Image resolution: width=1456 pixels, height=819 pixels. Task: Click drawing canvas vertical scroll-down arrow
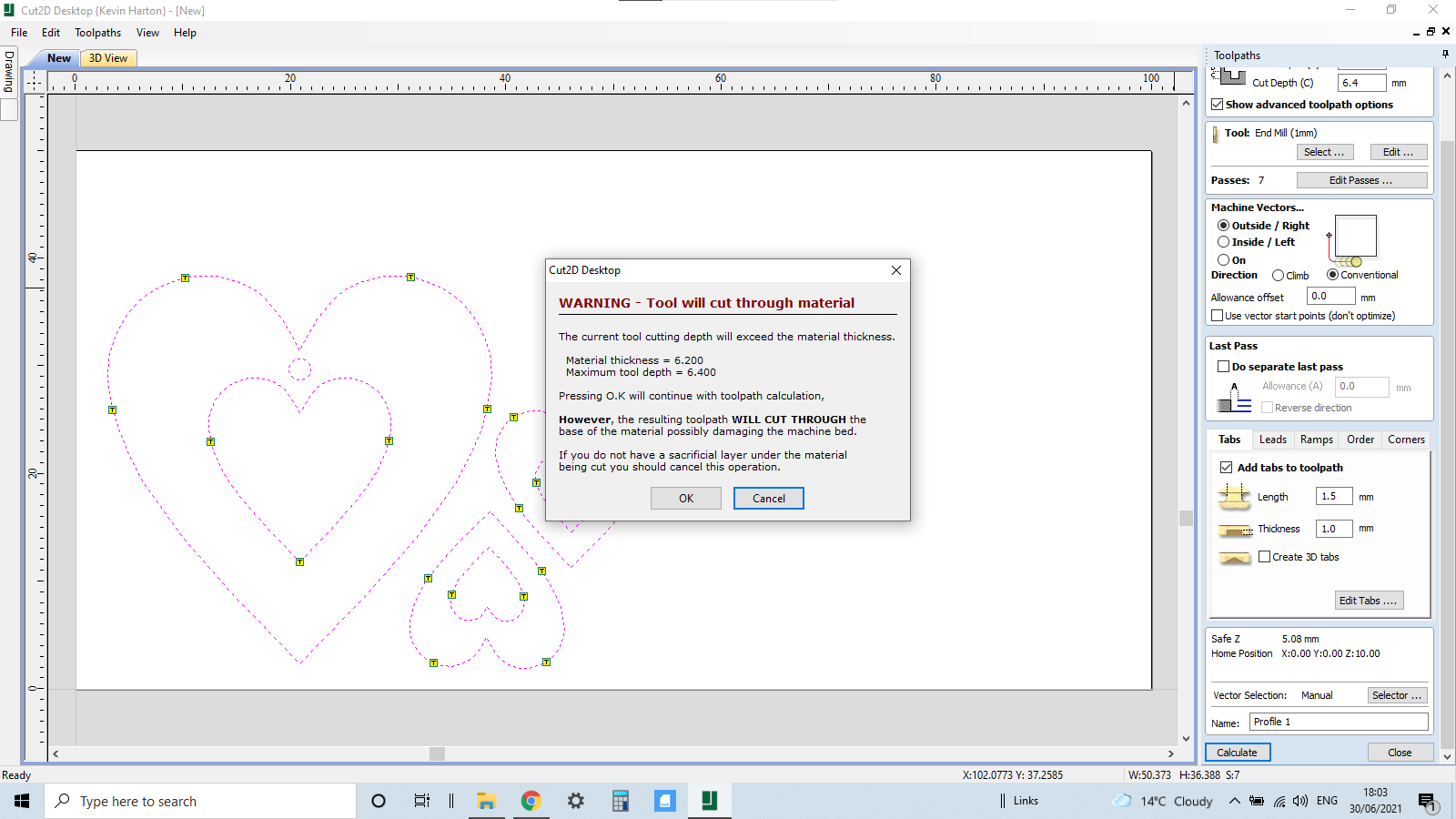1186,738
